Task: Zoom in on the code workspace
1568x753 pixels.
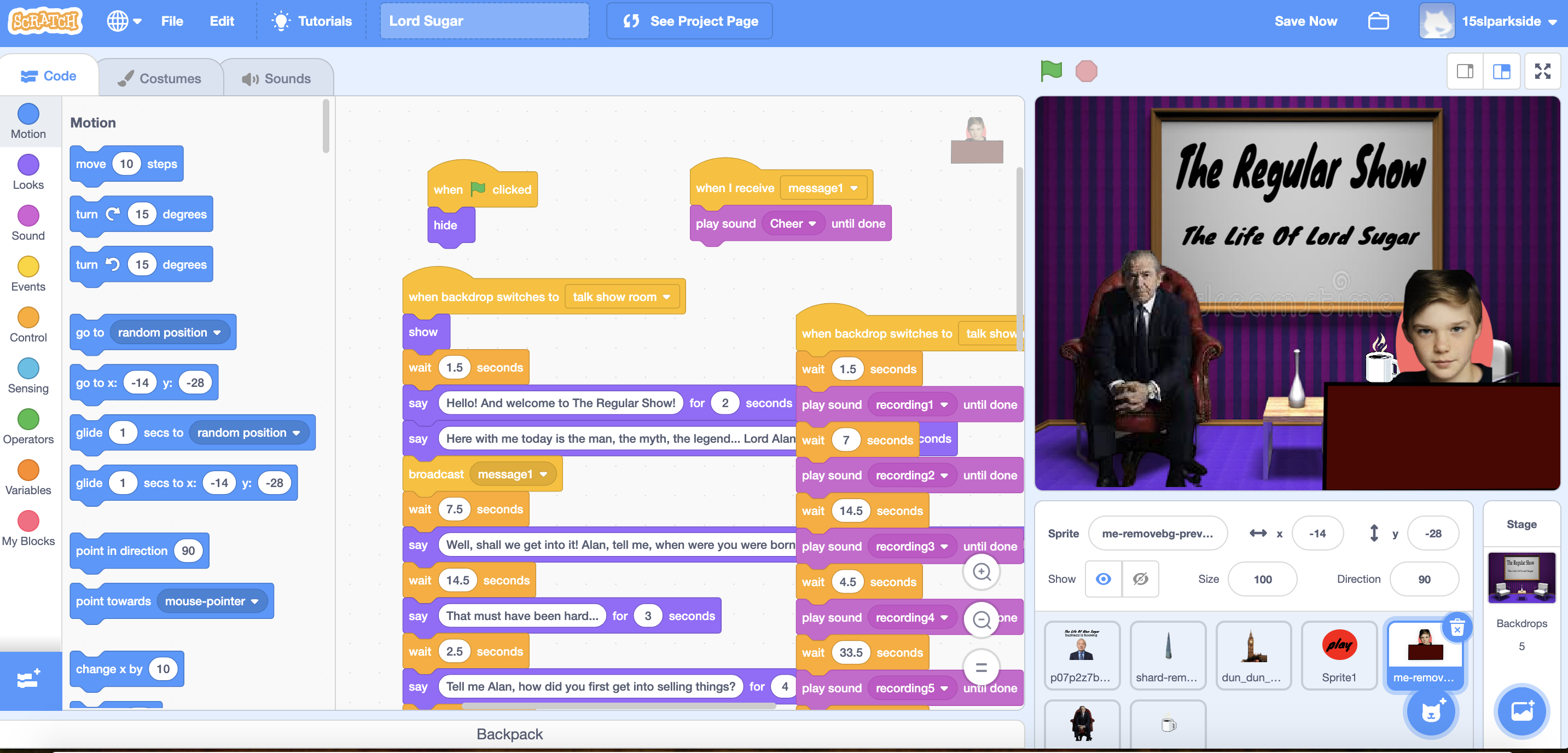Action: coord(981,572)
